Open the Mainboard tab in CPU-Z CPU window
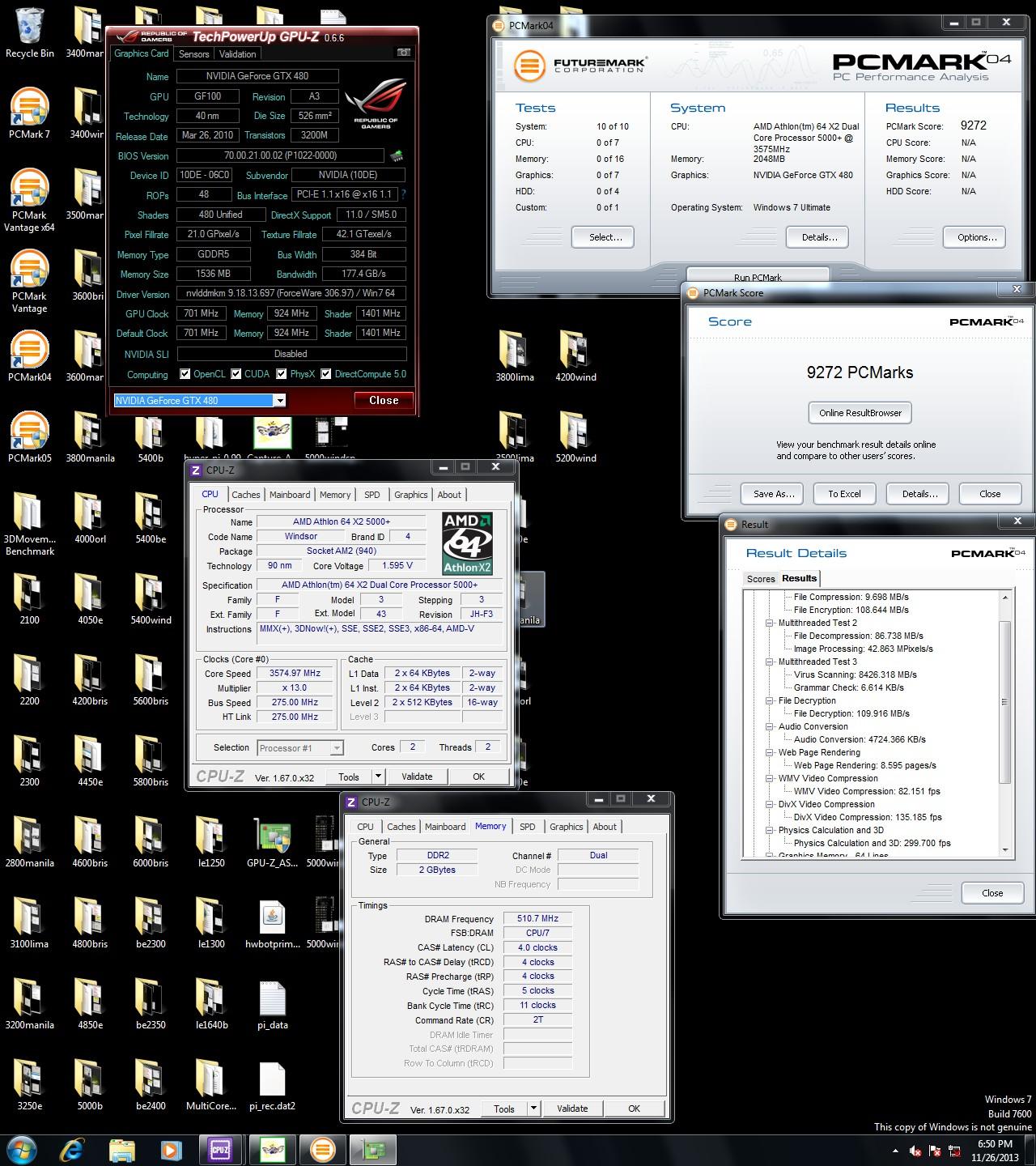The height and width of the screenshot is (1166, 1036). click(x=290, y=495)
